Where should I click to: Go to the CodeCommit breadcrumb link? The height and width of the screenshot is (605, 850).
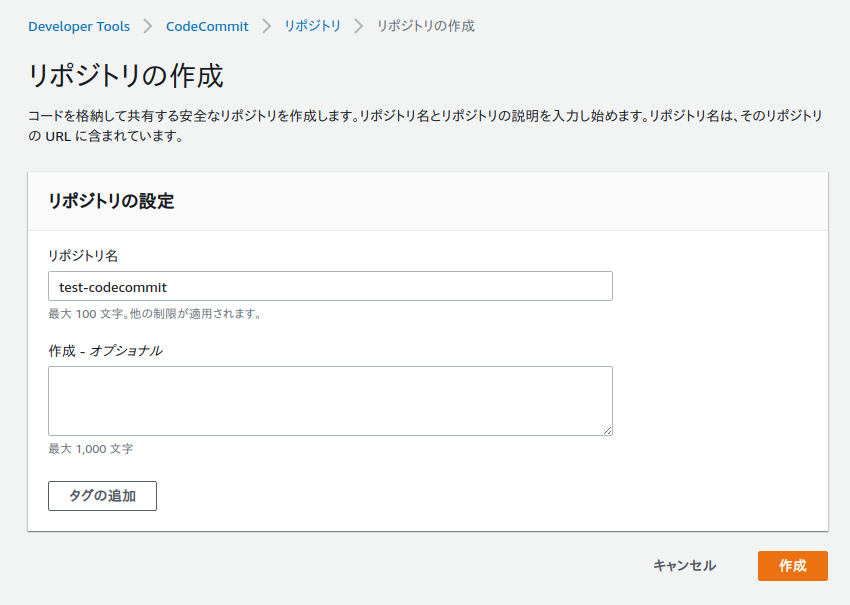(x=207, y=26)
